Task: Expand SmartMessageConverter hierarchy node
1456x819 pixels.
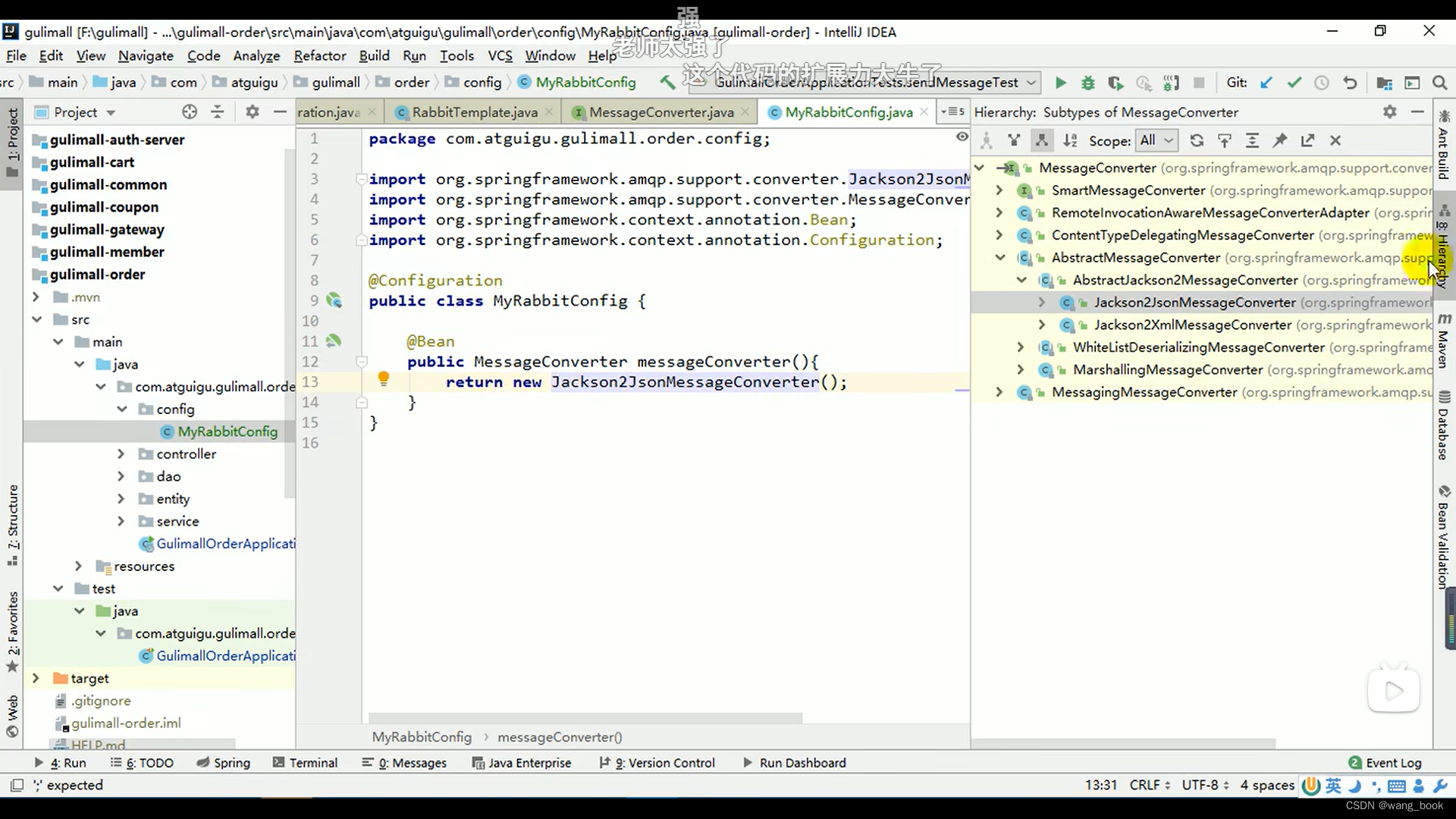Action: [1001, 190]
